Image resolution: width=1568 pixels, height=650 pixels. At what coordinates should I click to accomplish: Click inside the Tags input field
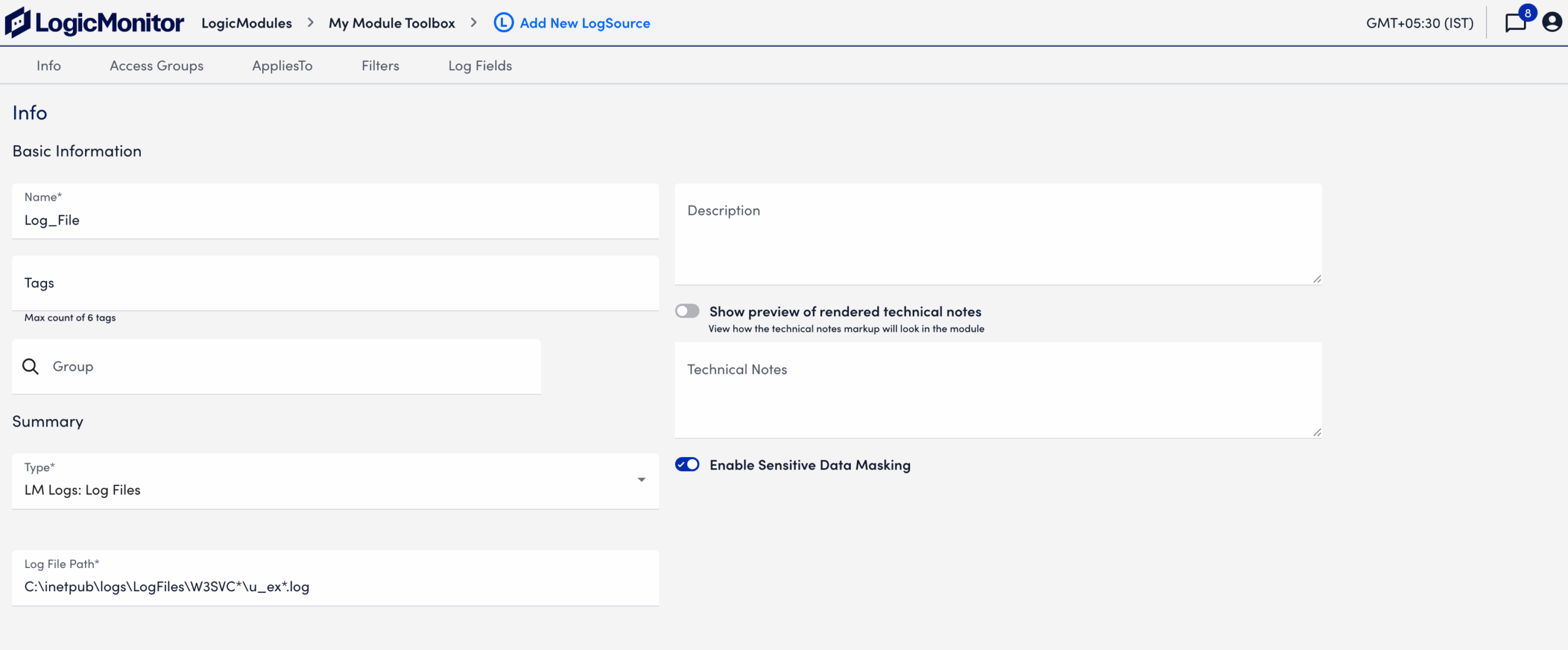tap(335, 283)
